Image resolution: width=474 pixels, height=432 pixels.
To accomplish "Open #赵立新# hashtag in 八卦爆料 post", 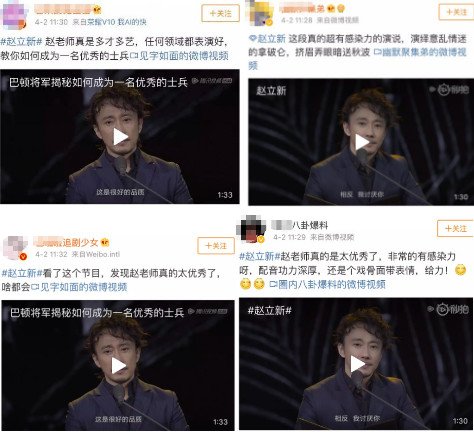I will tap(260, 256).
